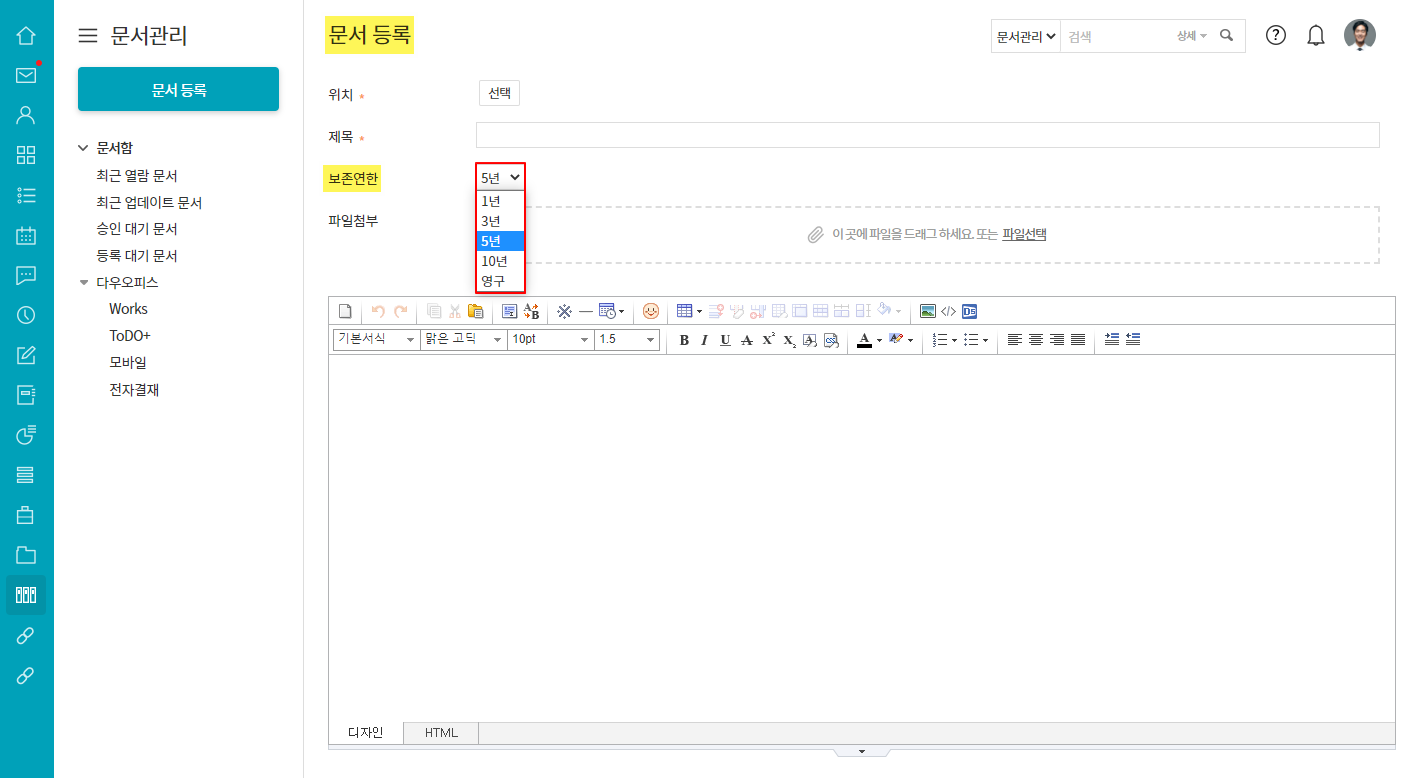The height and width of the screenshot is (778, 1402).
Task: Click the emoticon smiley icon in editor
Action: pyautogui.click(x=651, y=311)
